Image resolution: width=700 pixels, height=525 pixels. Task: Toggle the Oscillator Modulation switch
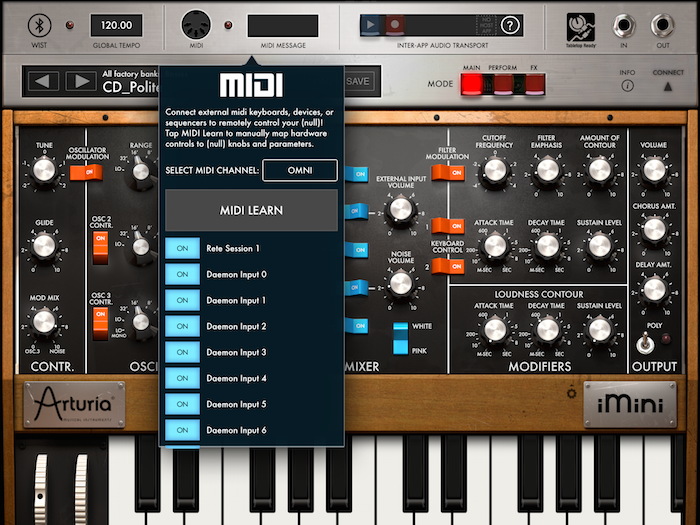[x=87, y=172]
